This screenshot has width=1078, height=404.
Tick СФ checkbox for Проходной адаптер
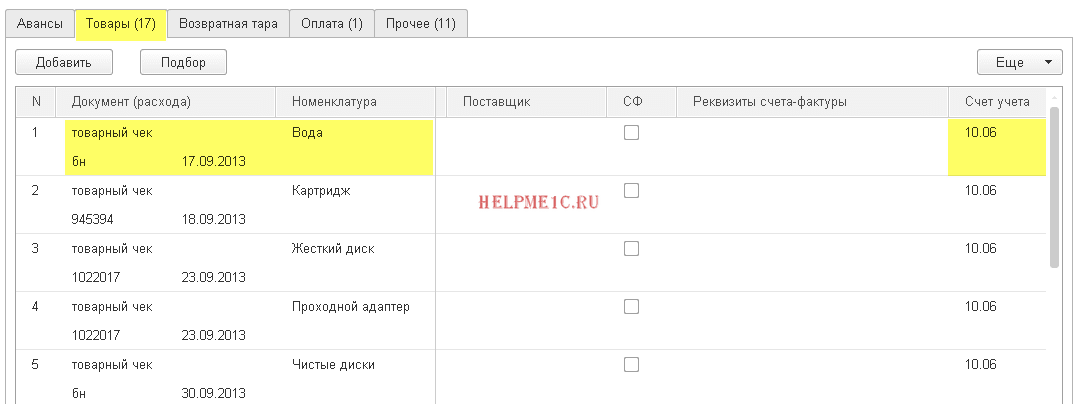(x=631, y=307)
